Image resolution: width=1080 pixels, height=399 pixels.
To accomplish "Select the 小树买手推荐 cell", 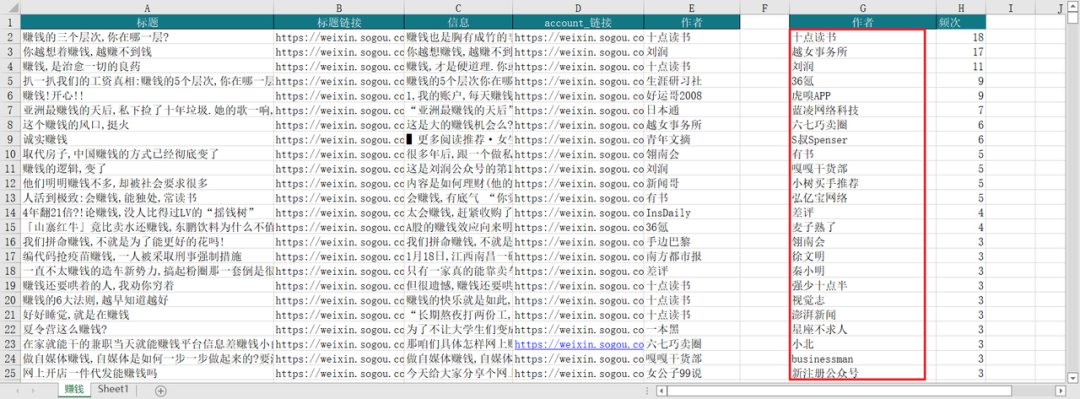I will tap(862, 183).
